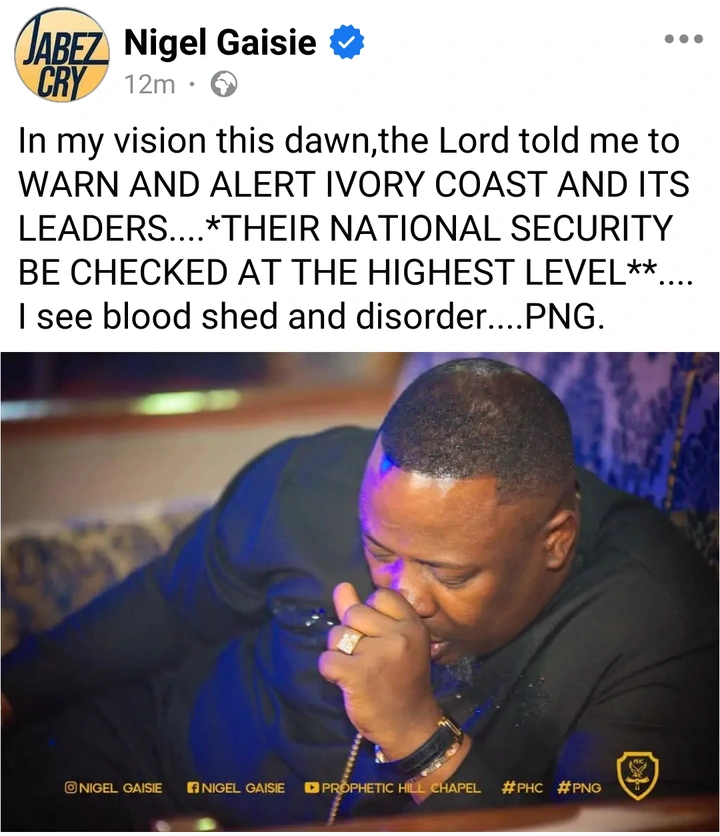The width and height of the screenshot is (720, 836).
Task: Click the vision warning post text
Action: (356, 228)
